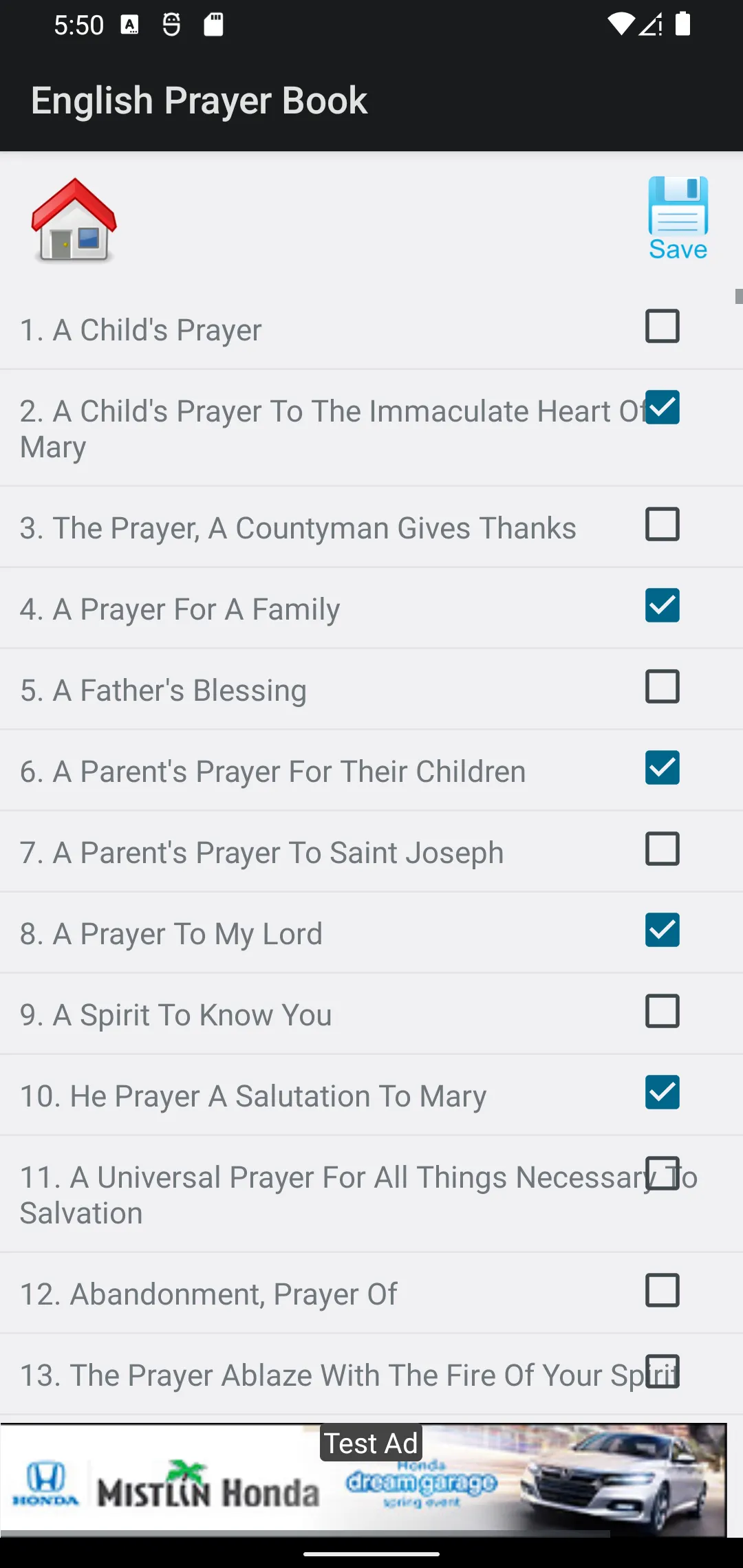743x1568 pixels.
Task: Open The Prayer, A Countyman Gives Thanks
Action: pyautogui.click(x=298, y=528)
